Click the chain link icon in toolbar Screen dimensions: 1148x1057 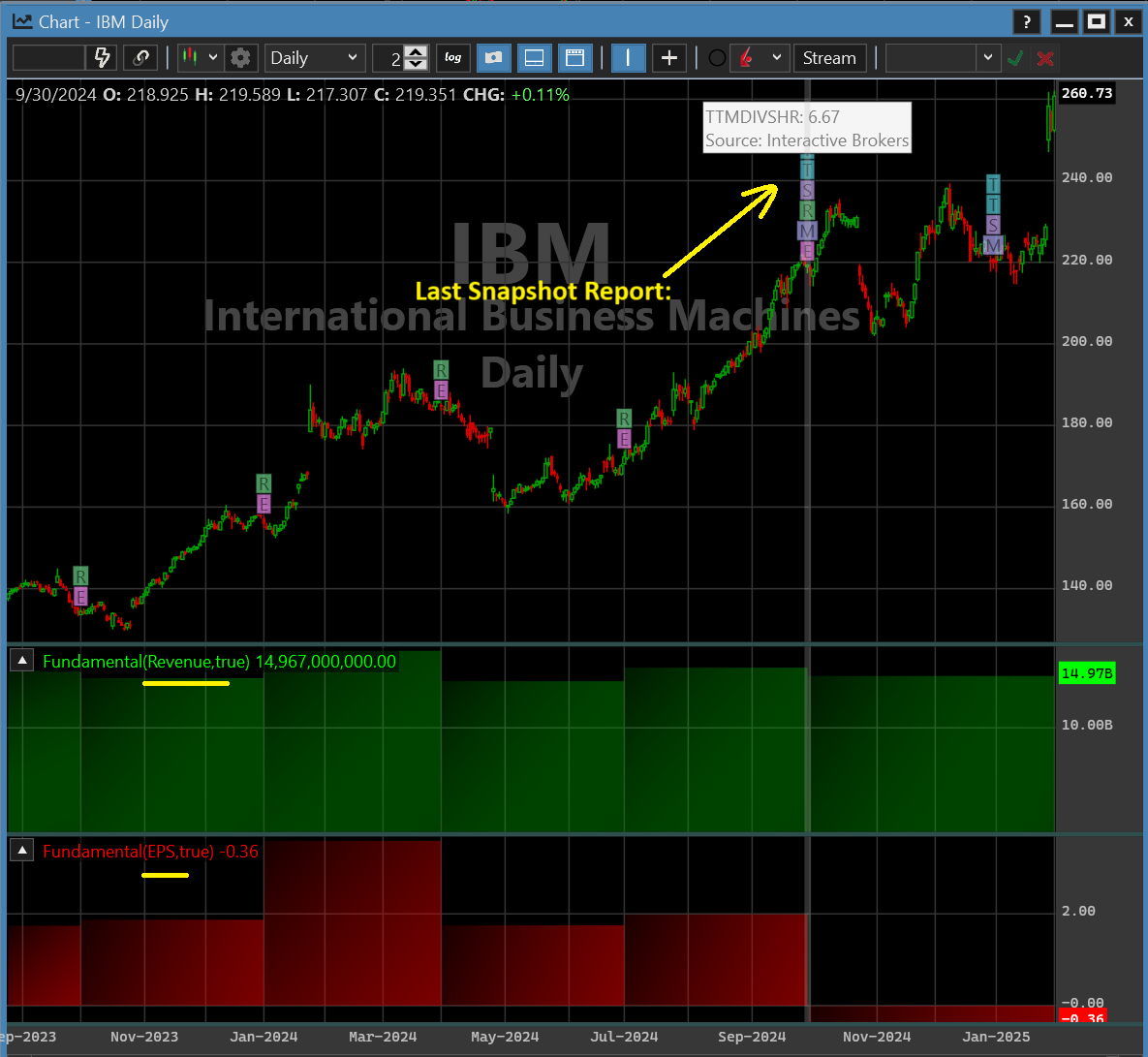(x=141, y=58)
